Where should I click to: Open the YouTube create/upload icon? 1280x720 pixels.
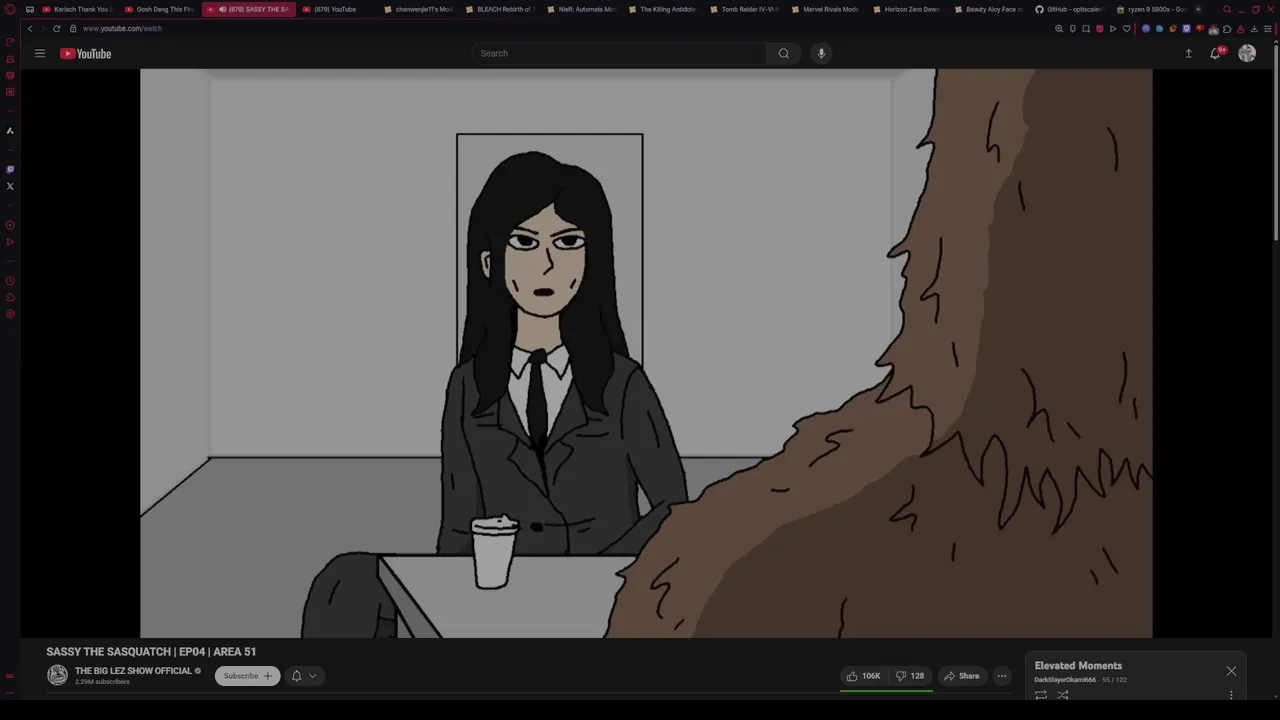(x=1188, y=54)
